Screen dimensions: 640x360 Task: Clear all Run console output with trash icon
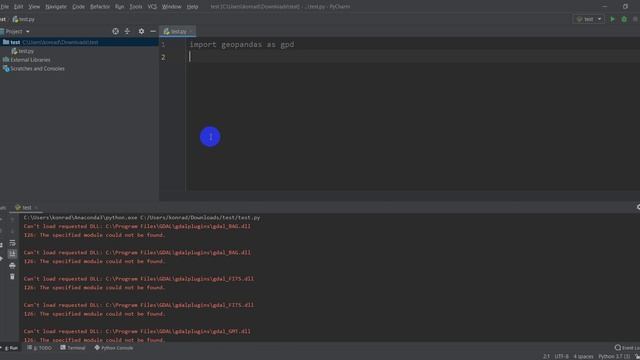(12, 277)
